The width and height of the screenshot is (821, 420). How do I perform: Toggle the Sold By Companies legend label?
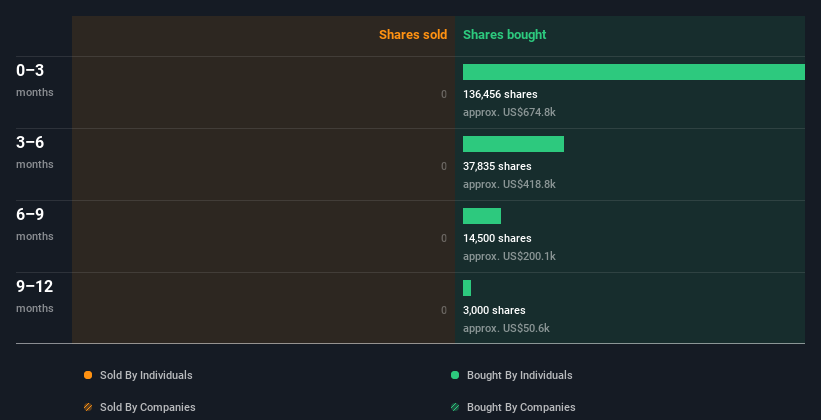148,407
